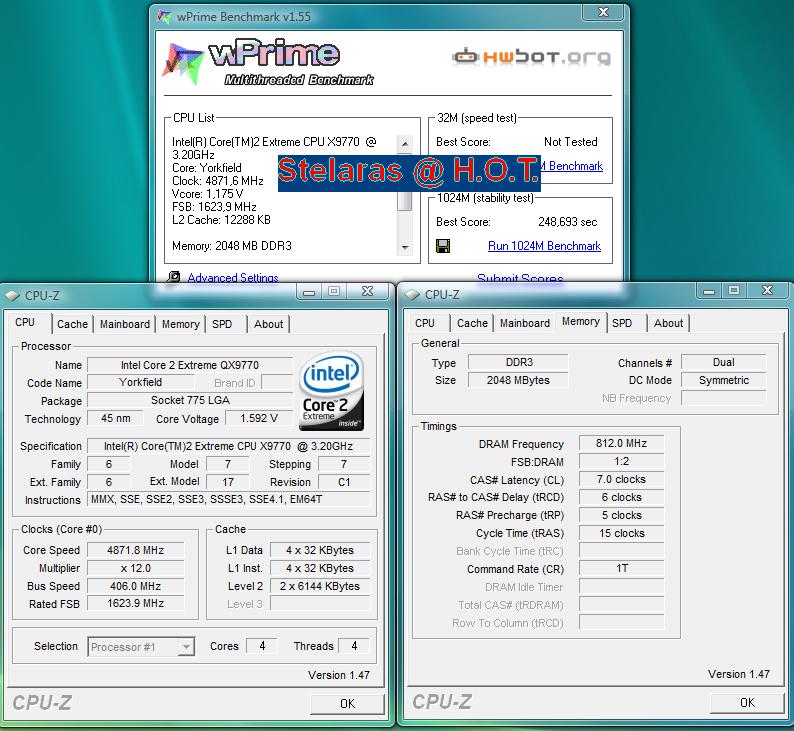
Task: Click the Core Speed 4871.8 MHz field
Action: coord(136,550)
